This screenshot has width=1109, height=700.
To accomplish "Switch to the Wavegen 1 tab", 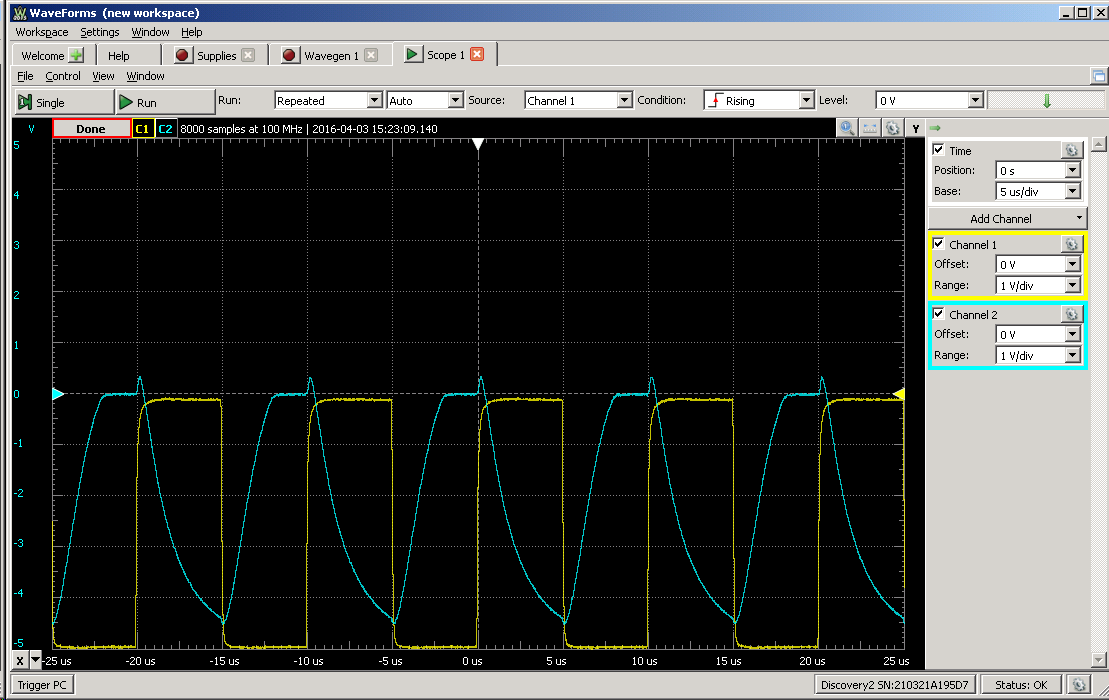I will point(329,56).
